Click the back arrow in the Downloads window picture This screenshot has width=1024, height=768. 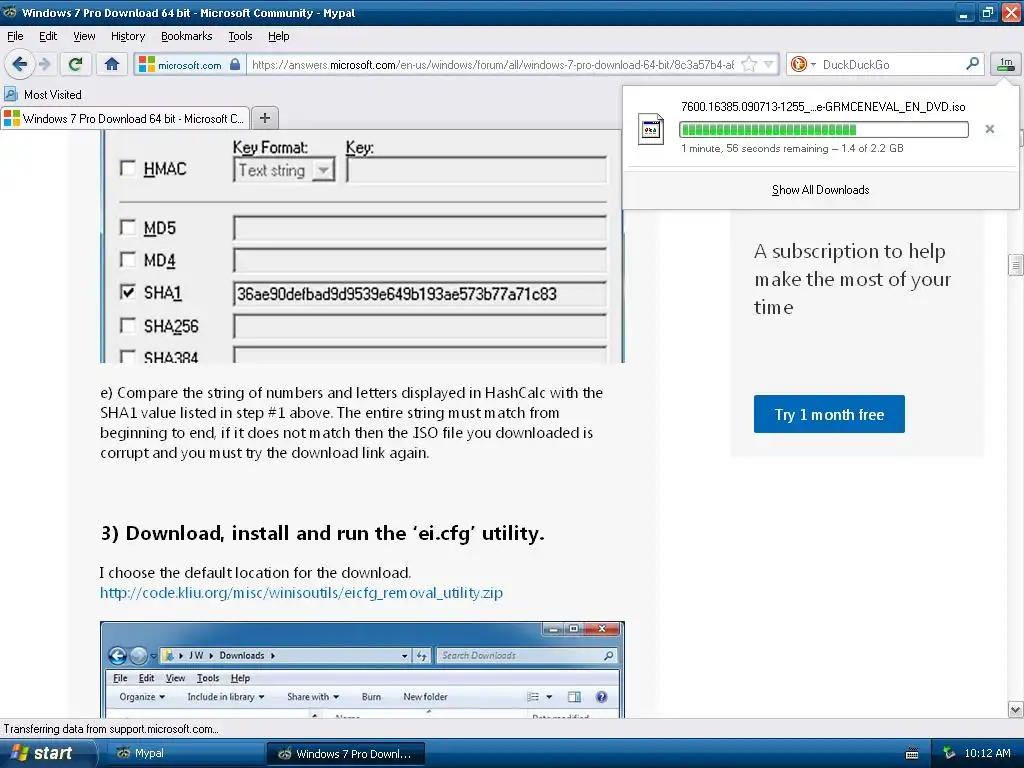118,655
